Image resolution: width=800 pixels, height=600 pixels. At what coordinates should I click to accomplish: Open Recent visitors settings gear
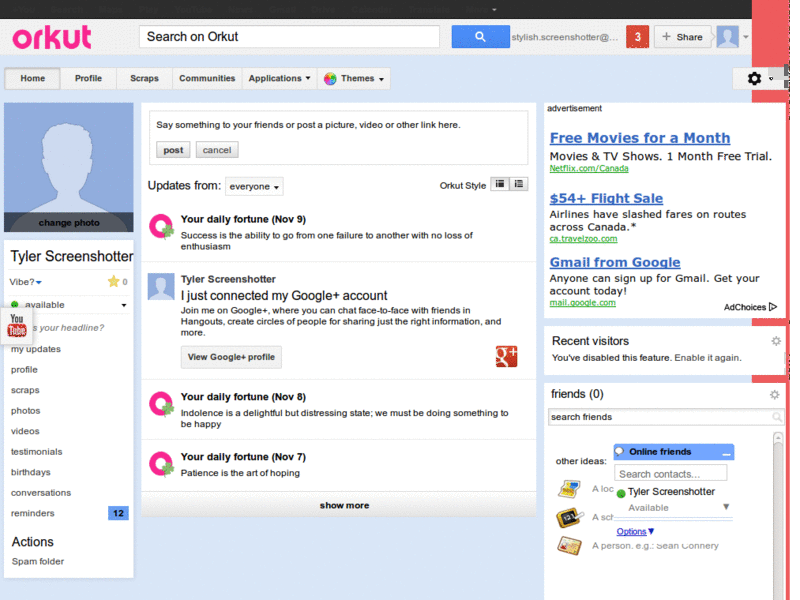[776, 341]
